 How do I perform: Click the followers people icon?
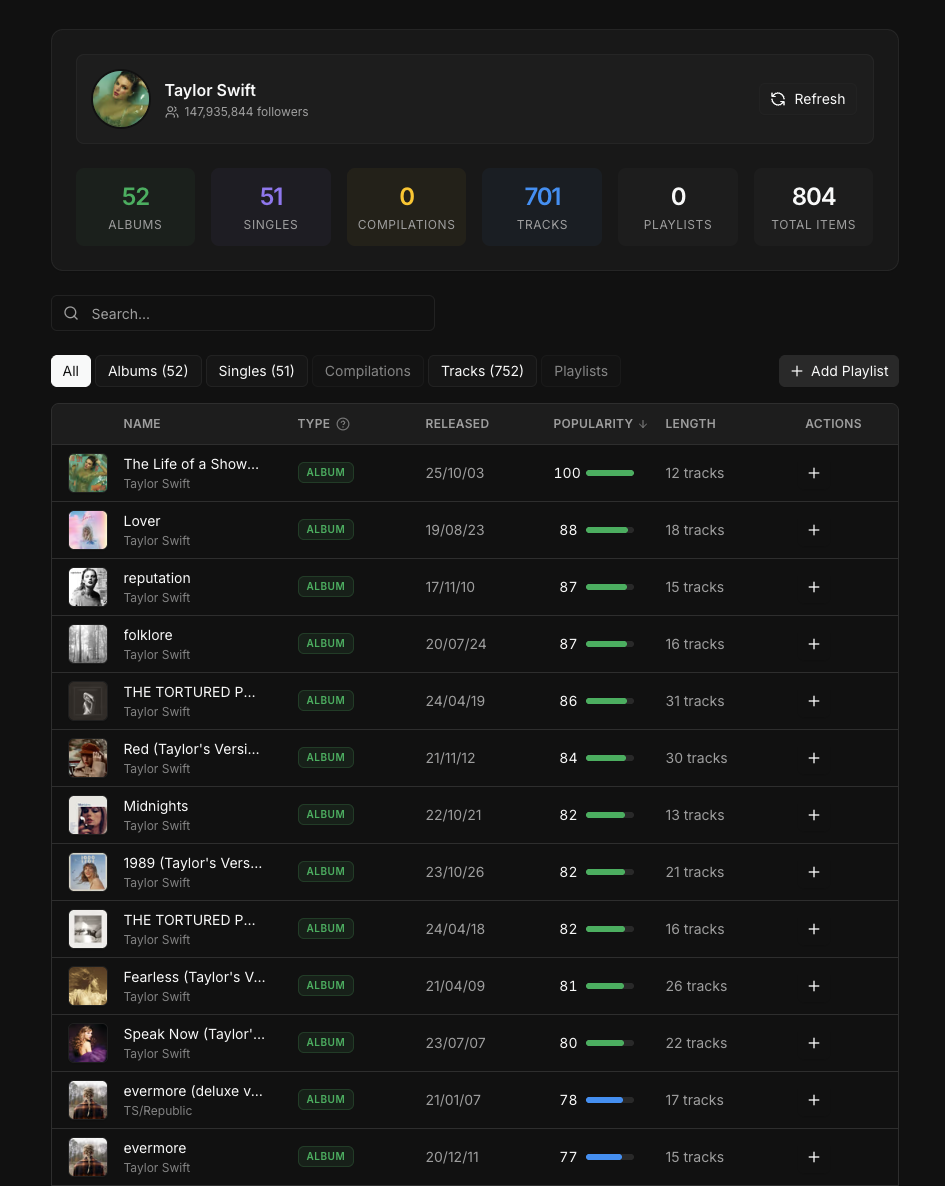(x=172, y=111)
